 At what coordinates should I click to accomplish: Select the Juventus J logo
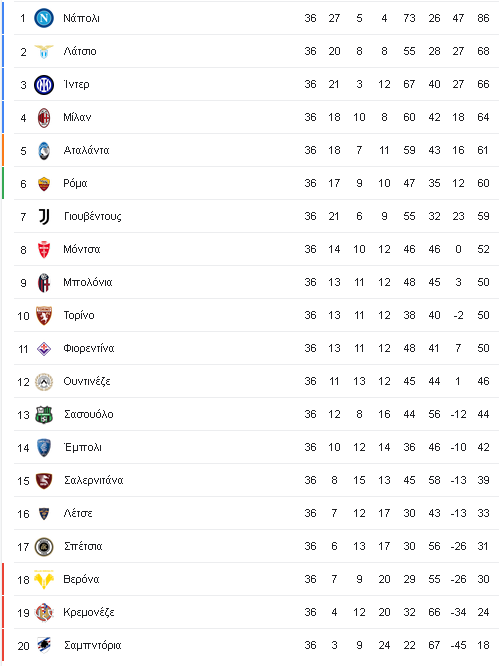coord(44,217)
